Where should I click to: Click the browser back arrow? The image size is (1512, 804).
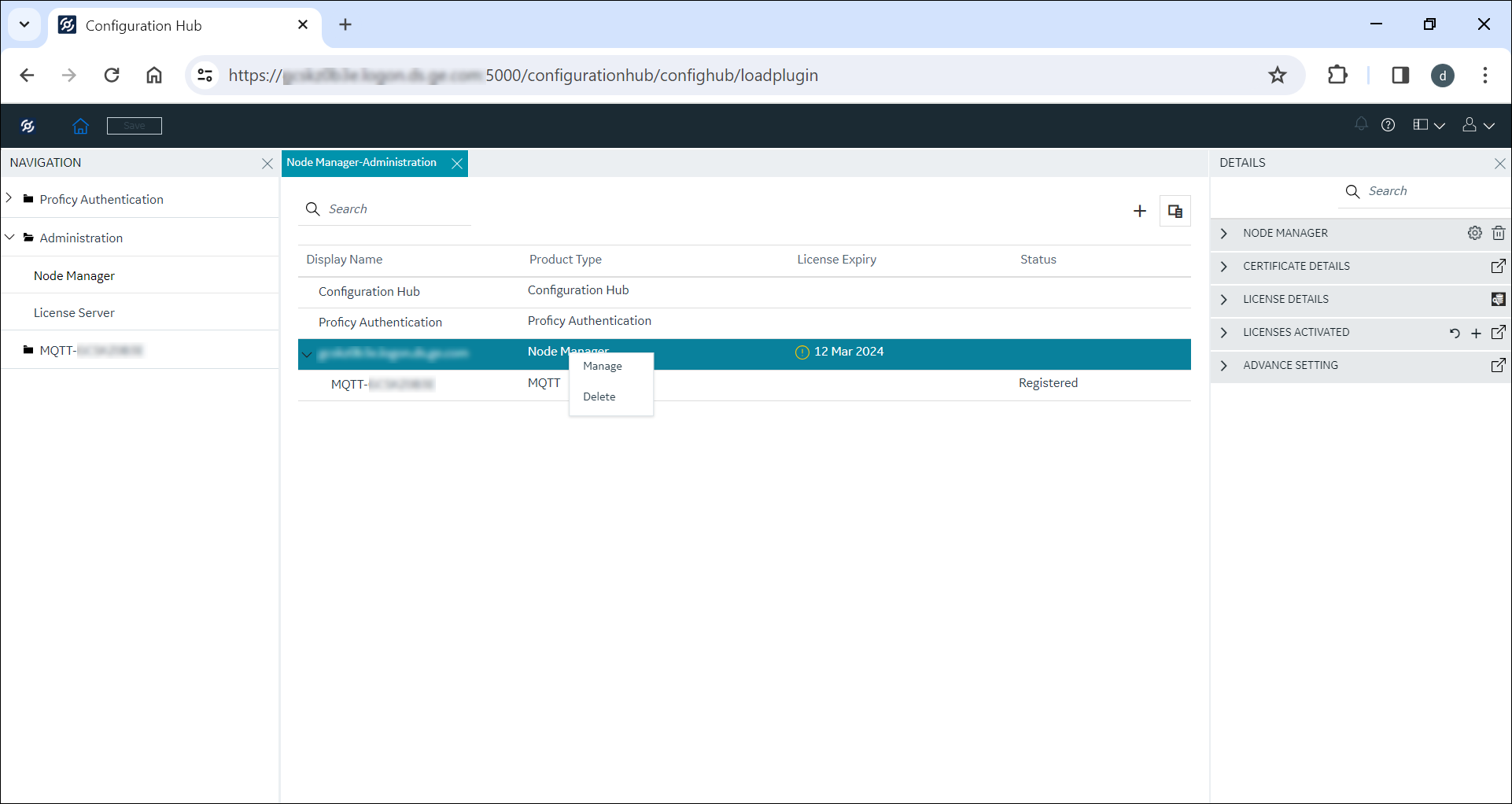tap(27, 76)
